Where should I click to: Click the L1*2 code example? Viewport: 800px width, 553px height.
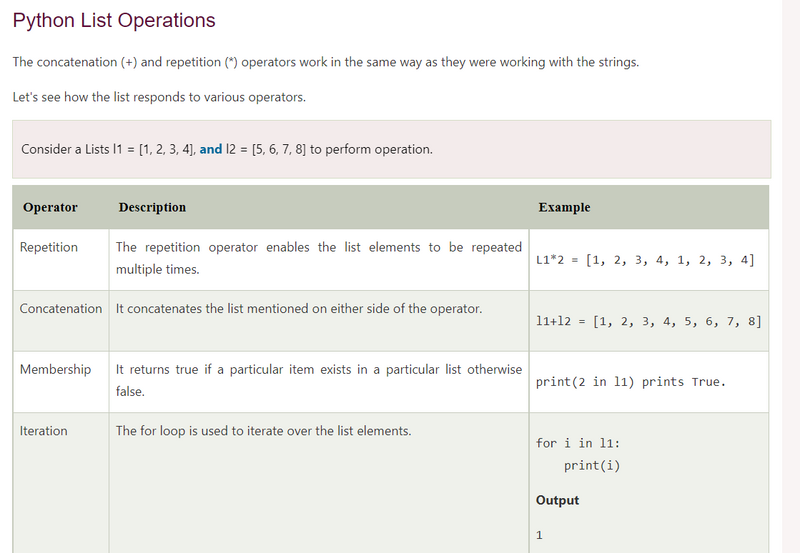tap(645, 260)
